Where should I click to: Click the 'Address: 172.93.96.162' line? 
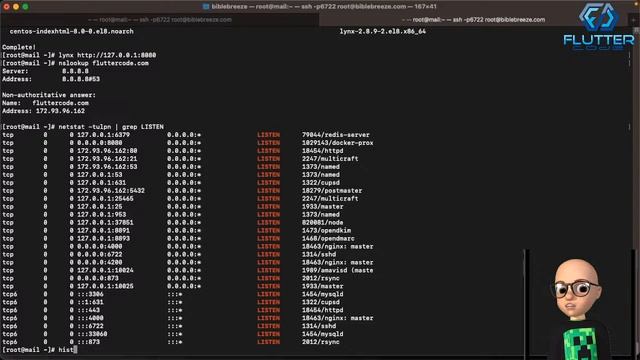click(x=43, y=111)
